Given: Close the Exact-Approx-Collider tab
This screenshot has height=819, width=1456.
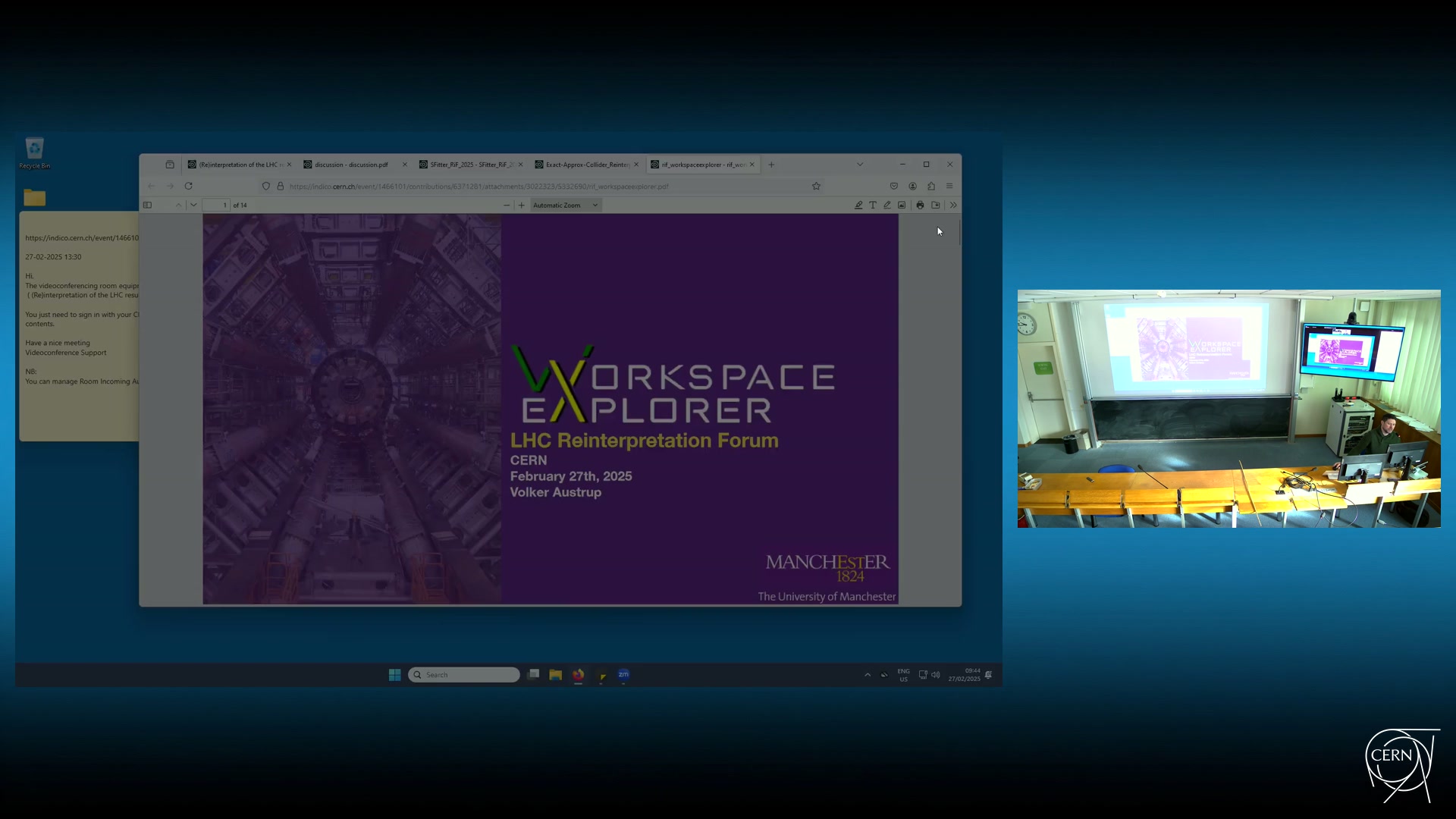Looking at the screenshot, I should click(636, 165).
